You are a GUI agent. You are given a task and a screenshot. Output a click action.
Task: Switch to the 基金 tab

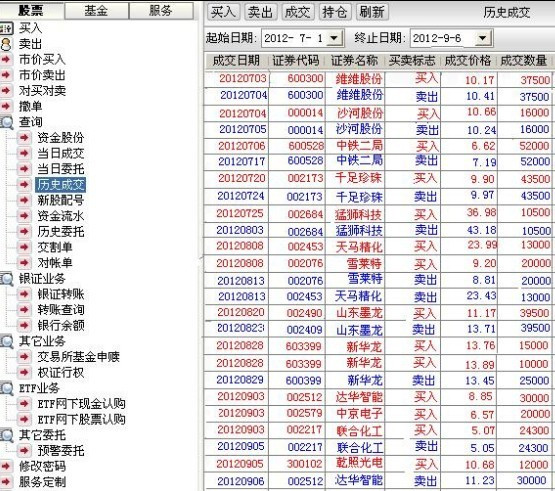(x=96, y=10)
